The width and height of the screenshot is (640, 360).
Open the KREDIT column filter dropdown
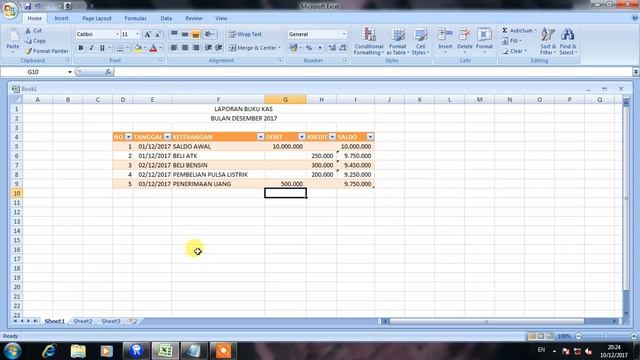pos(332,137)
